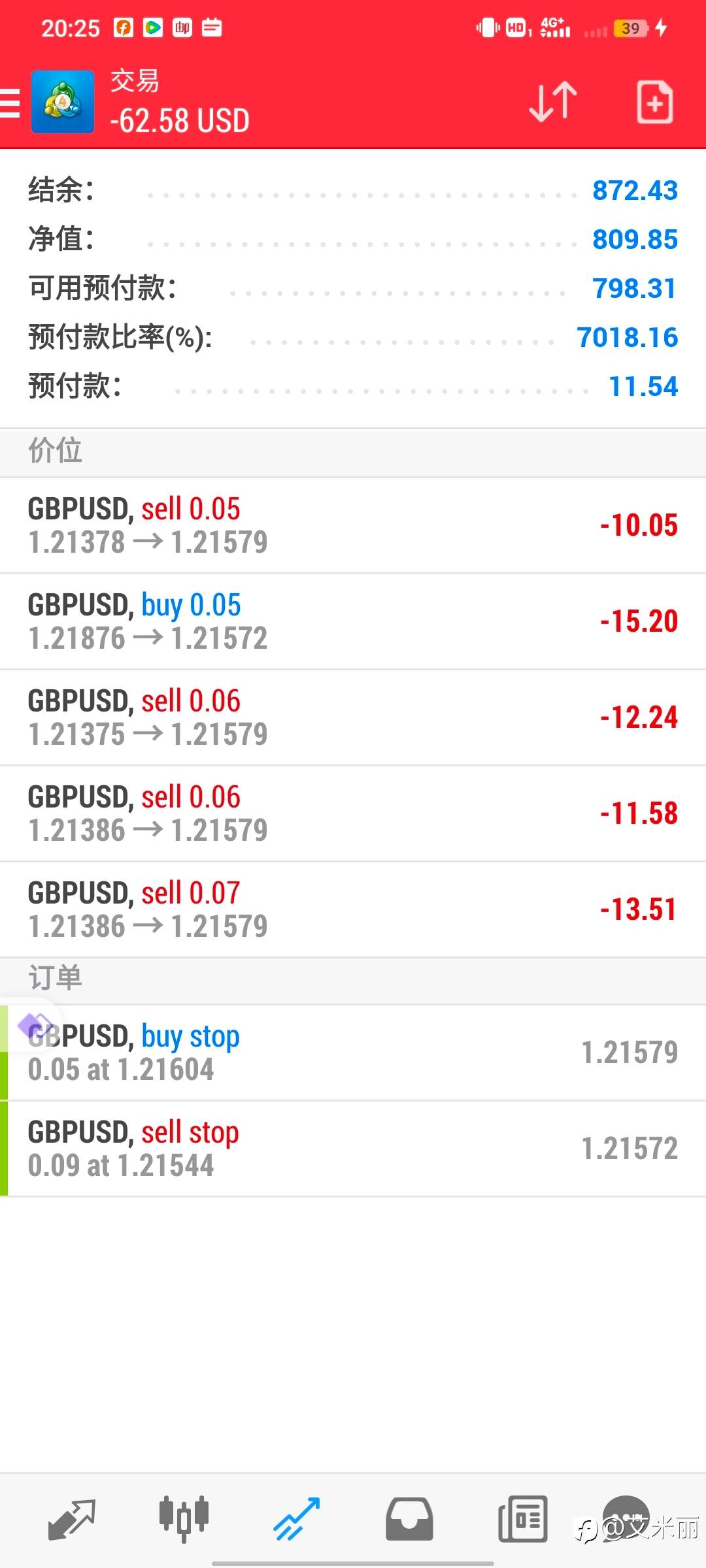706x1568 pixels.
Task: Create a new order with plus icon
Action: 654,102
